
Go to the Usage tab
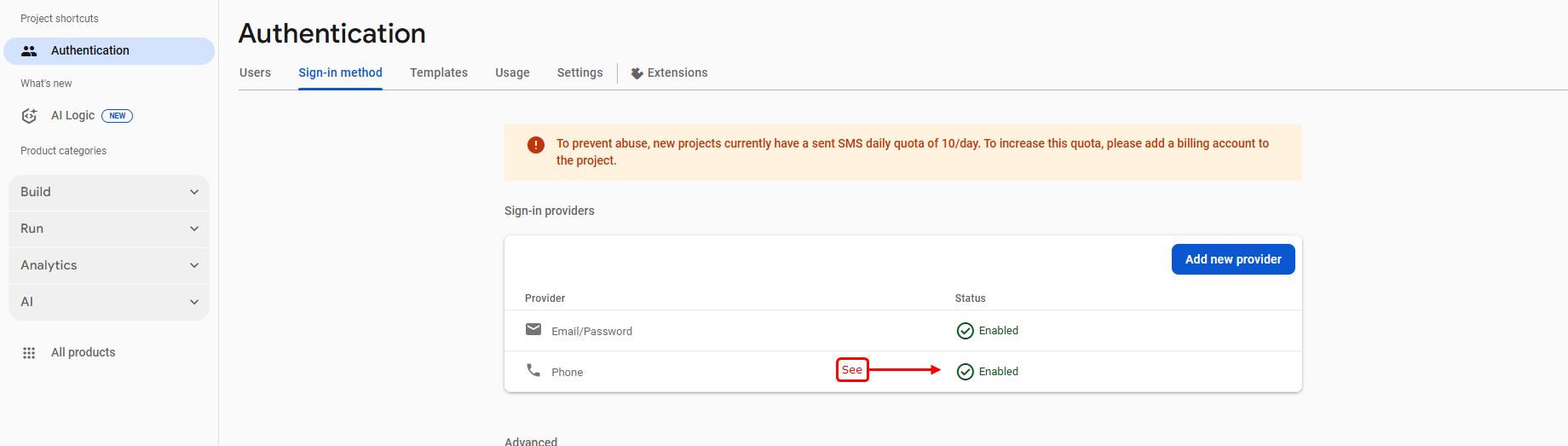coord(512,72)
